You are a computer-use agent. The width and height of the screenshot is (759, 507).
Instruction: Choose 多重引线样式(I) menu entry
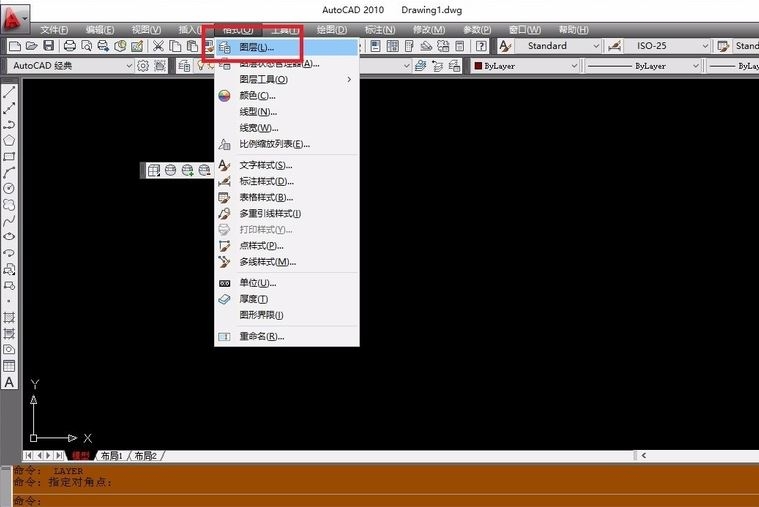(287, 213)
